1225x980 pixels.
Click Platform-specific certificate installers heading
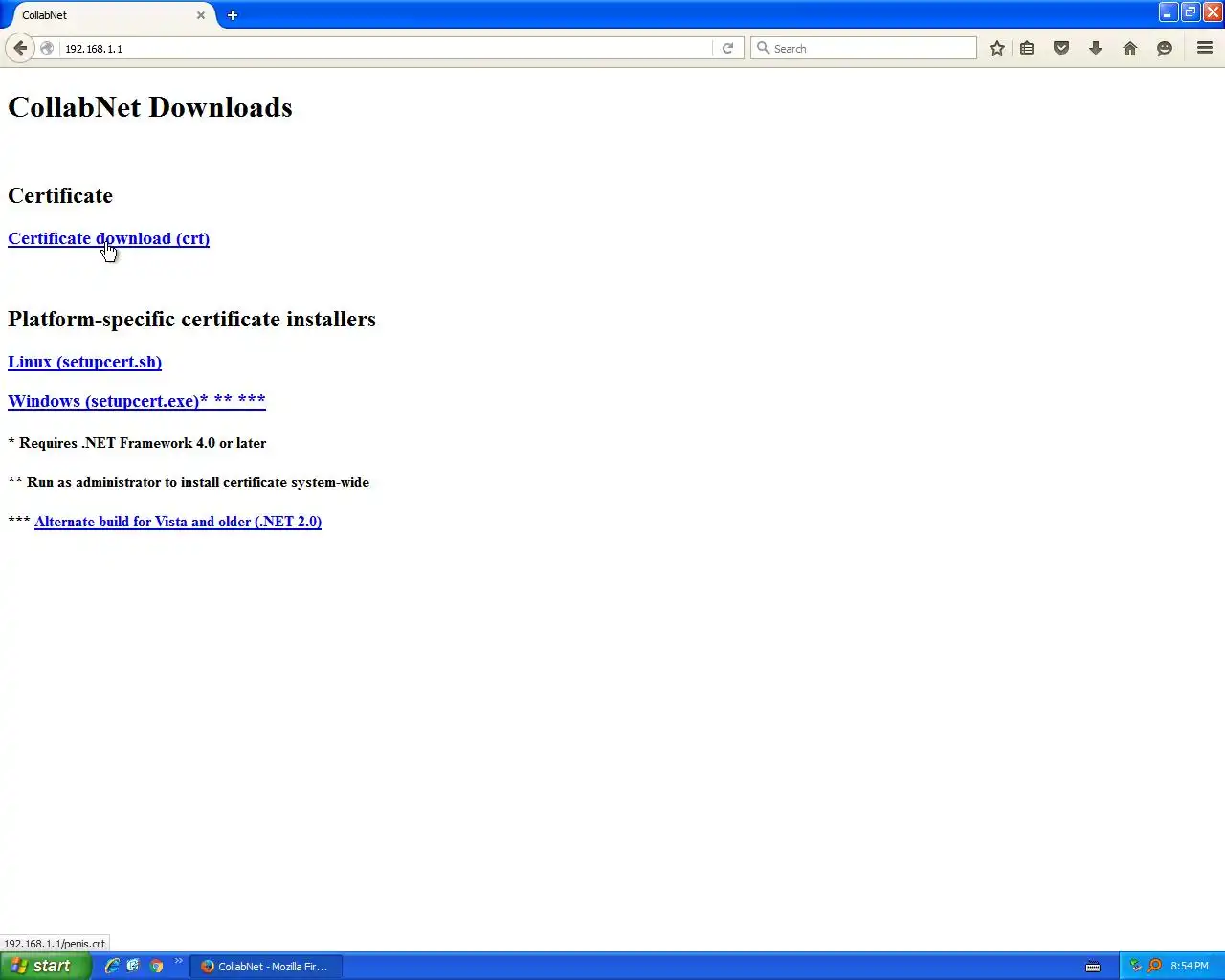click(x=191, y=319)
